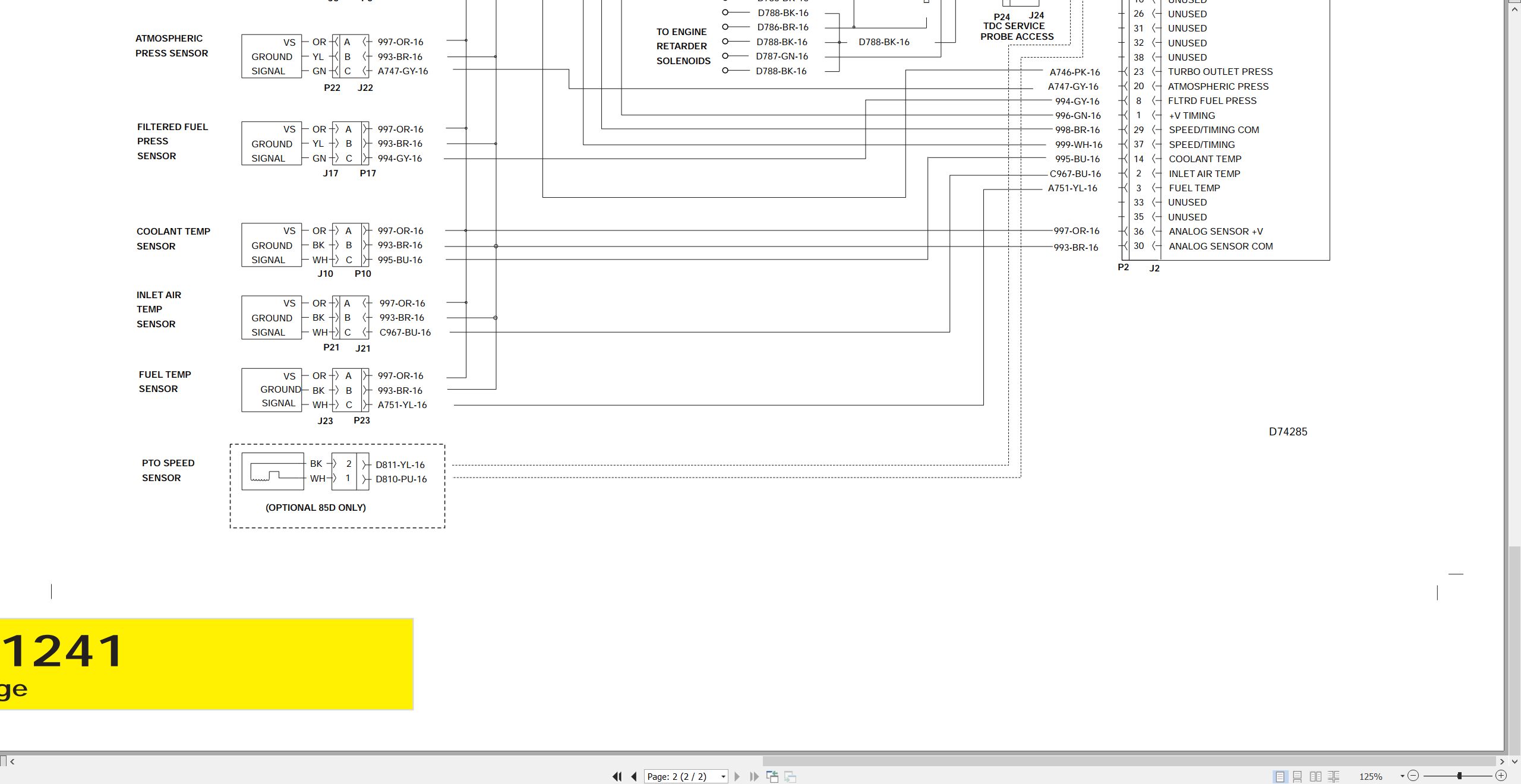This screenshot has width=1521, height=784.
Task: Click the zoom out minus button
Action: pos(1413,776)
